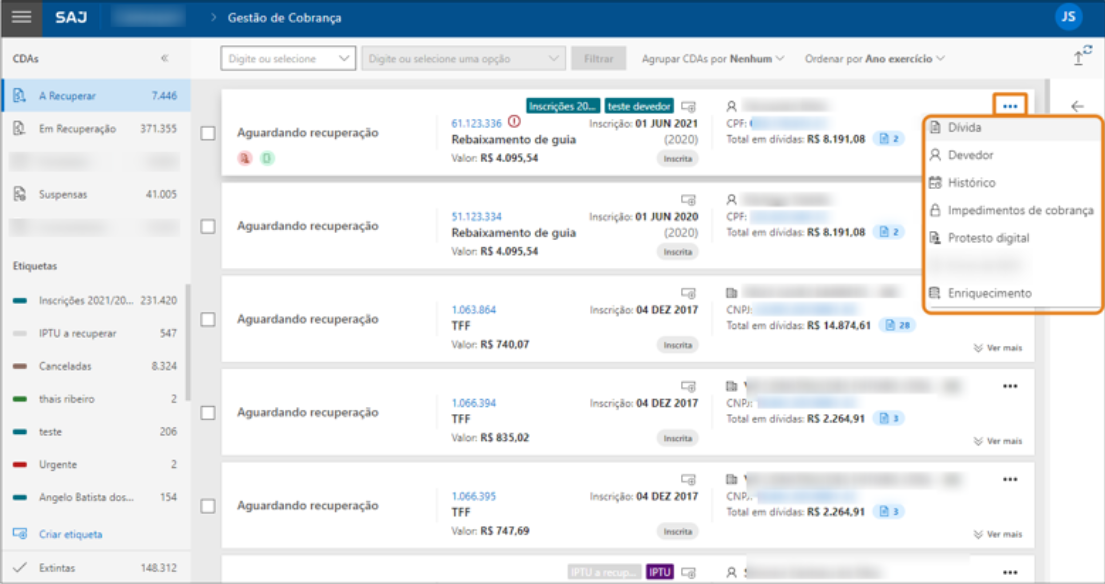1105x584 pixels.
Task: Click the red alert icon beside 61.123.336
Action: click(514, 122)
